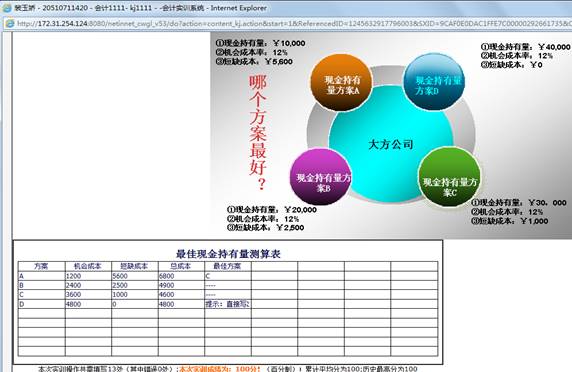Click the 最佳现金持有量测算表 table title
The width and height of the screenshot is (572, 372).
228,254
